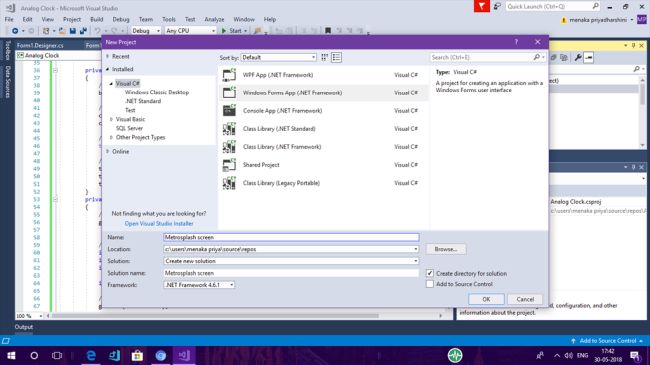Toggle Create directory for solution checkbox
Image resolution: width=650 pixels, height=365 pixels.
click(430, 273)
